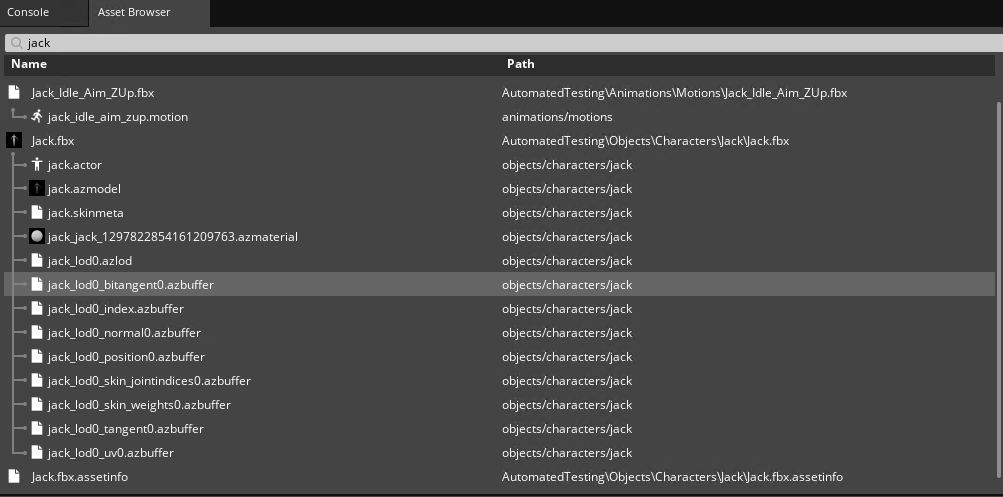Screen dimensions: 1003x497
Task: Select the Jack_Idle_Aim_ZUp.fbx row
Action: (499, 93)
